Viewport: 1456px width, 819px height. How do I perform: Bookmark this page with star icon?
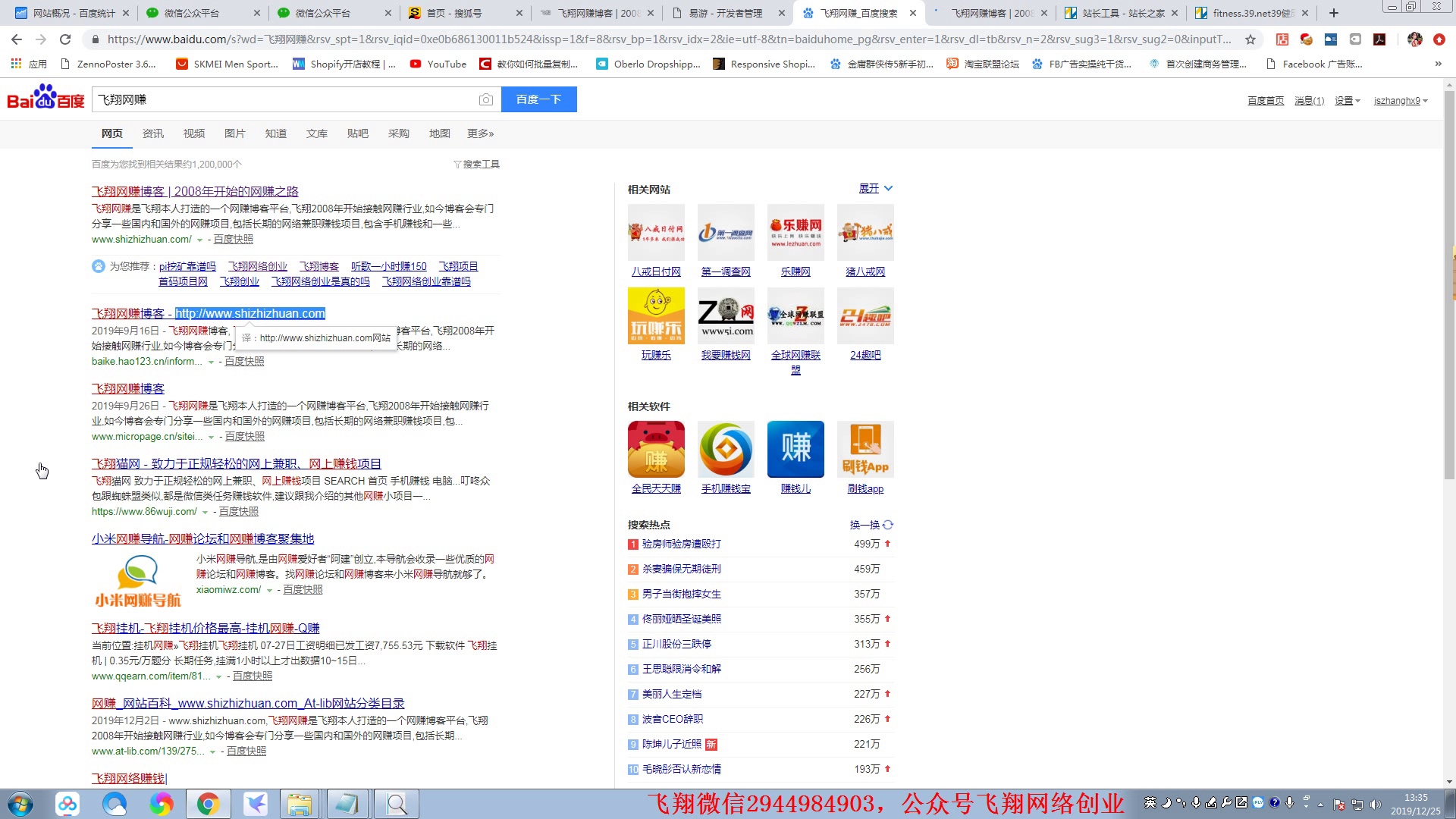(x=1250, y=39)
